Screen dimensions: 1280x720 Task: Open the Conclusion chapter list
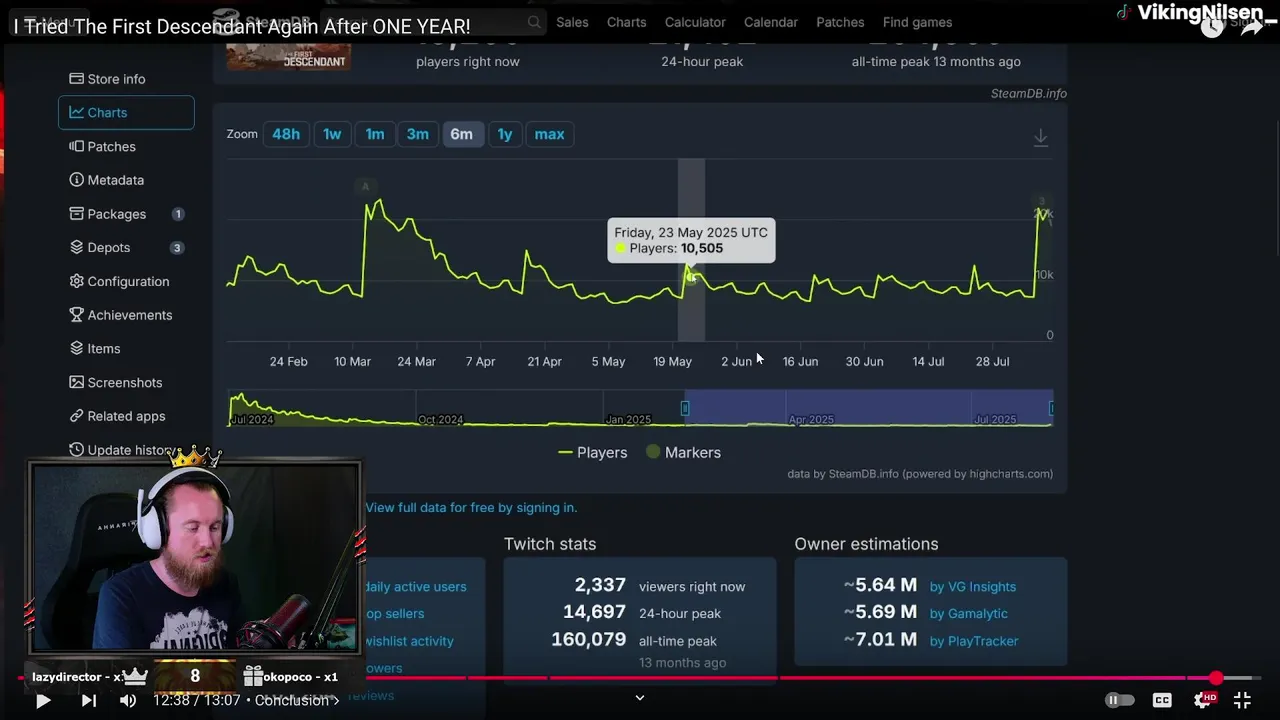coord(296,700)
